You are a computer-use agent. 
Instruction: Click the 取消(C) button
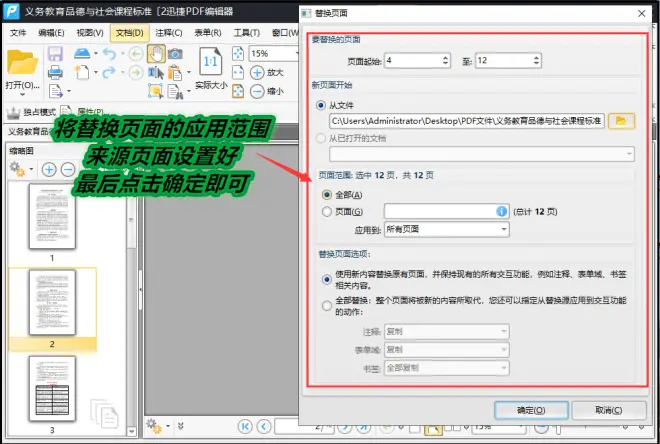coord(609,410)
